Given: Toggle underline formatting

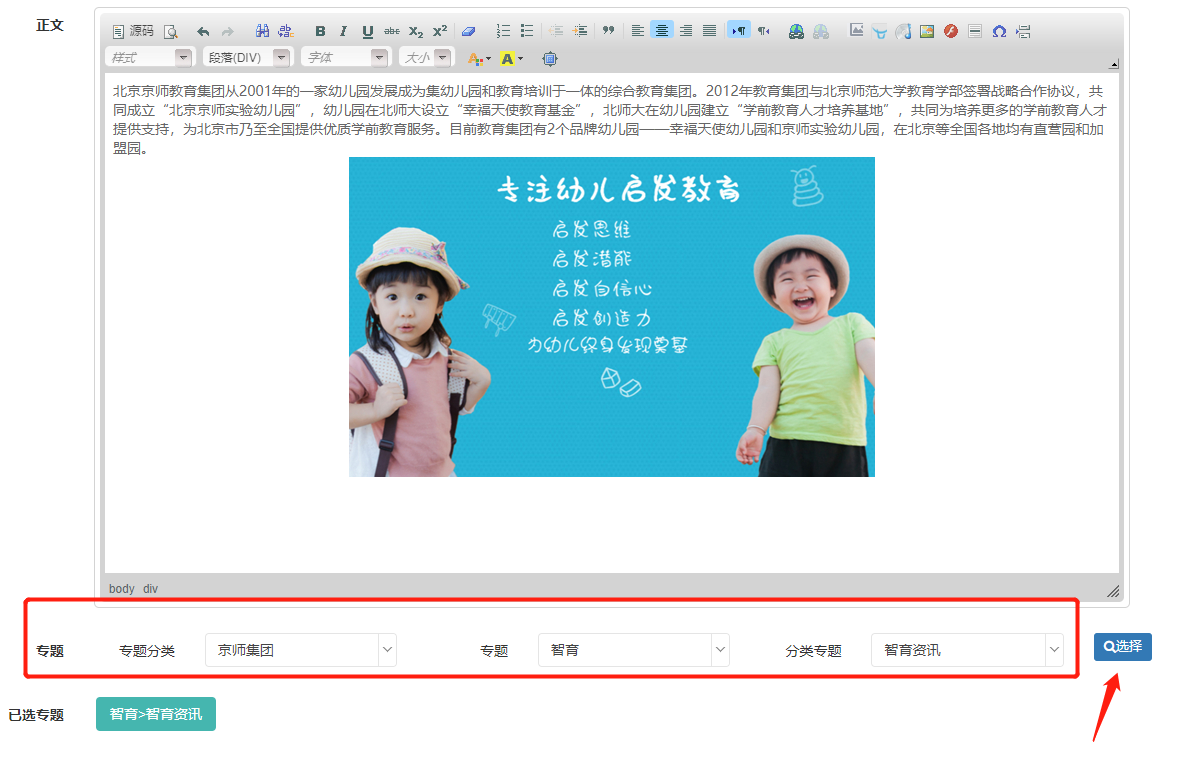Looking at the screenshot, I should click(x=368, y=31).
